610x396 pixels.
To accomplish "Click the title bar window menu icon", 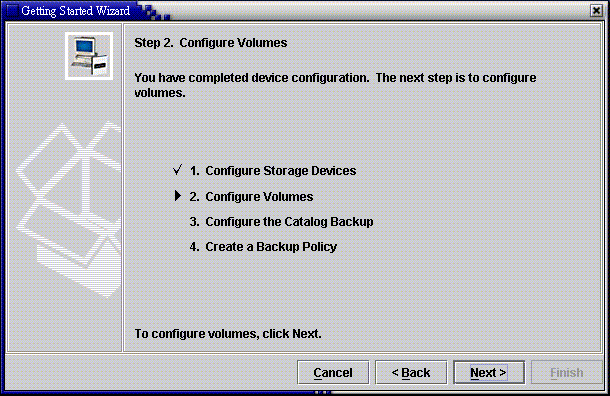I will click(x=12, y=11).
